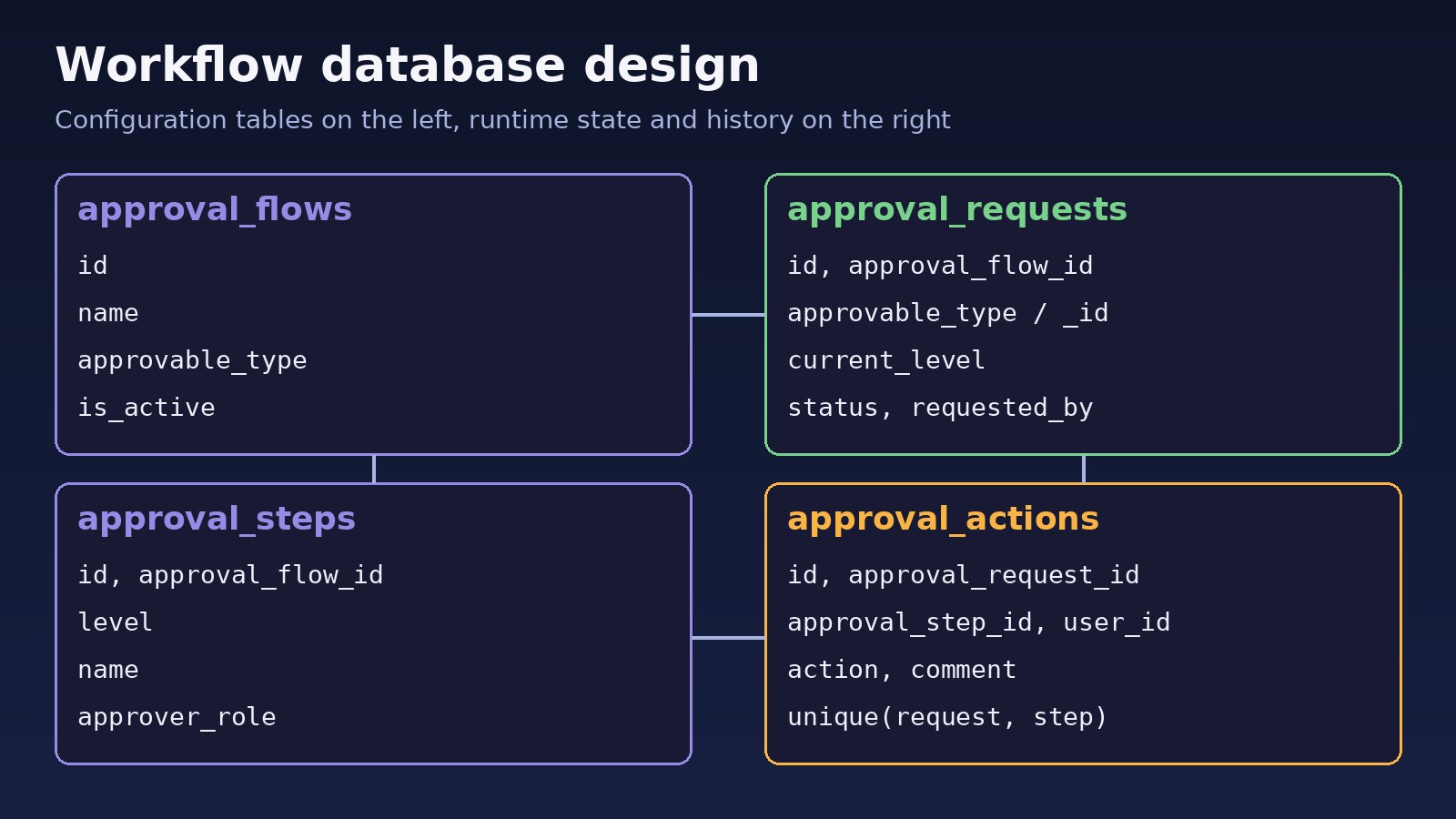Click the 'current_level' field

coord(886,360)
